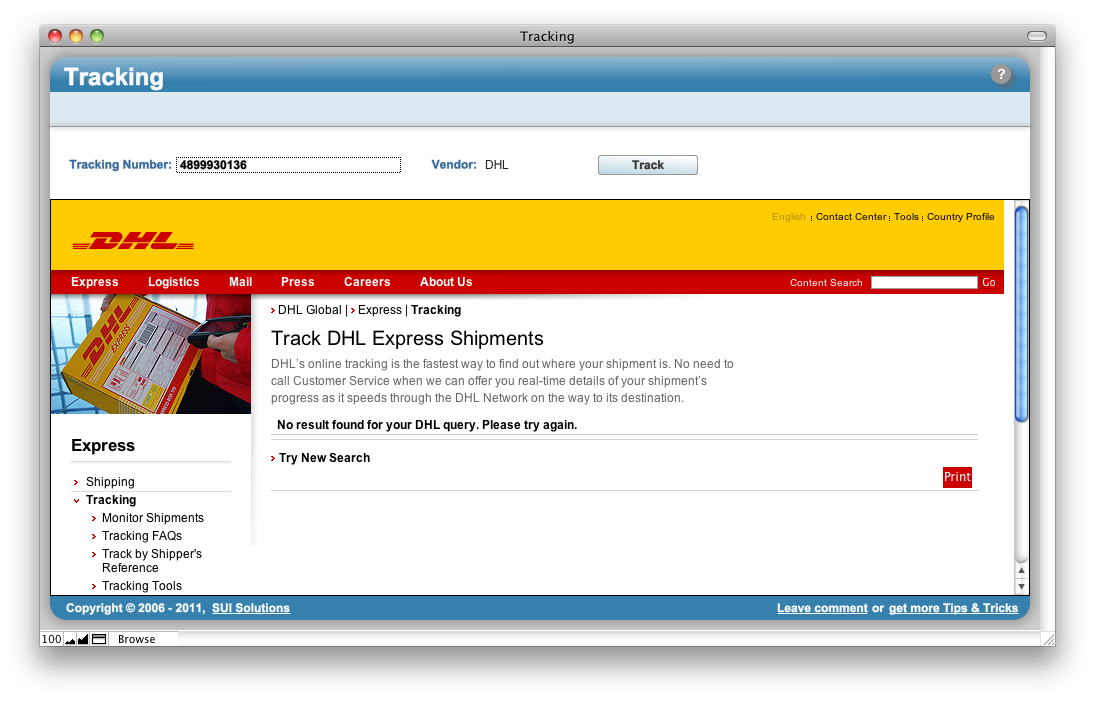Open the SUI Solutions link

[251, 608]
